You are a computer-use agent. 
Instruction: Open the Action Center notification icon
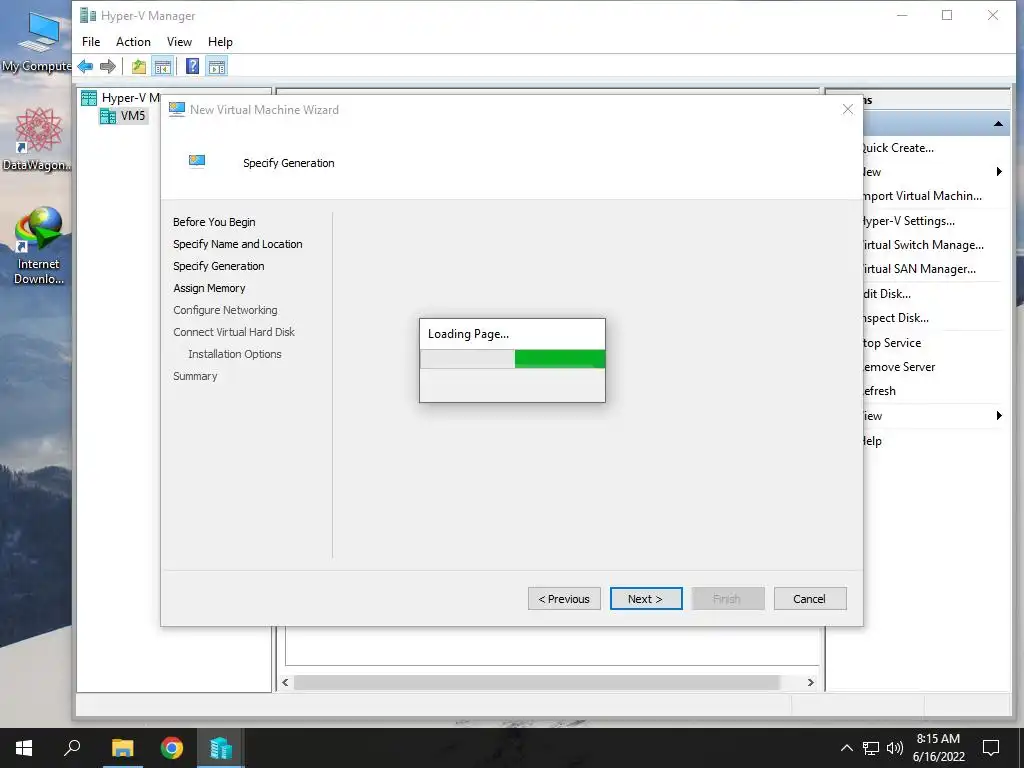pos(991,748)
